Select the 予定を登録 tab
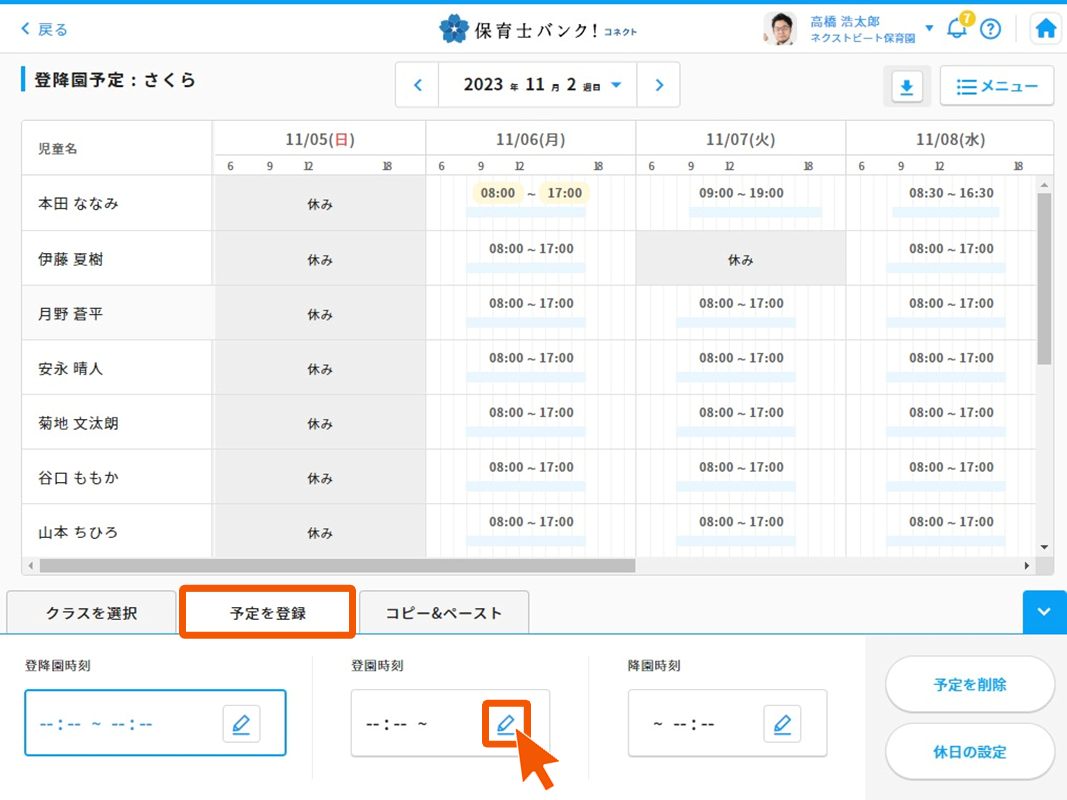Viewport: 1067px width, 800px height. tap(267, 613)
